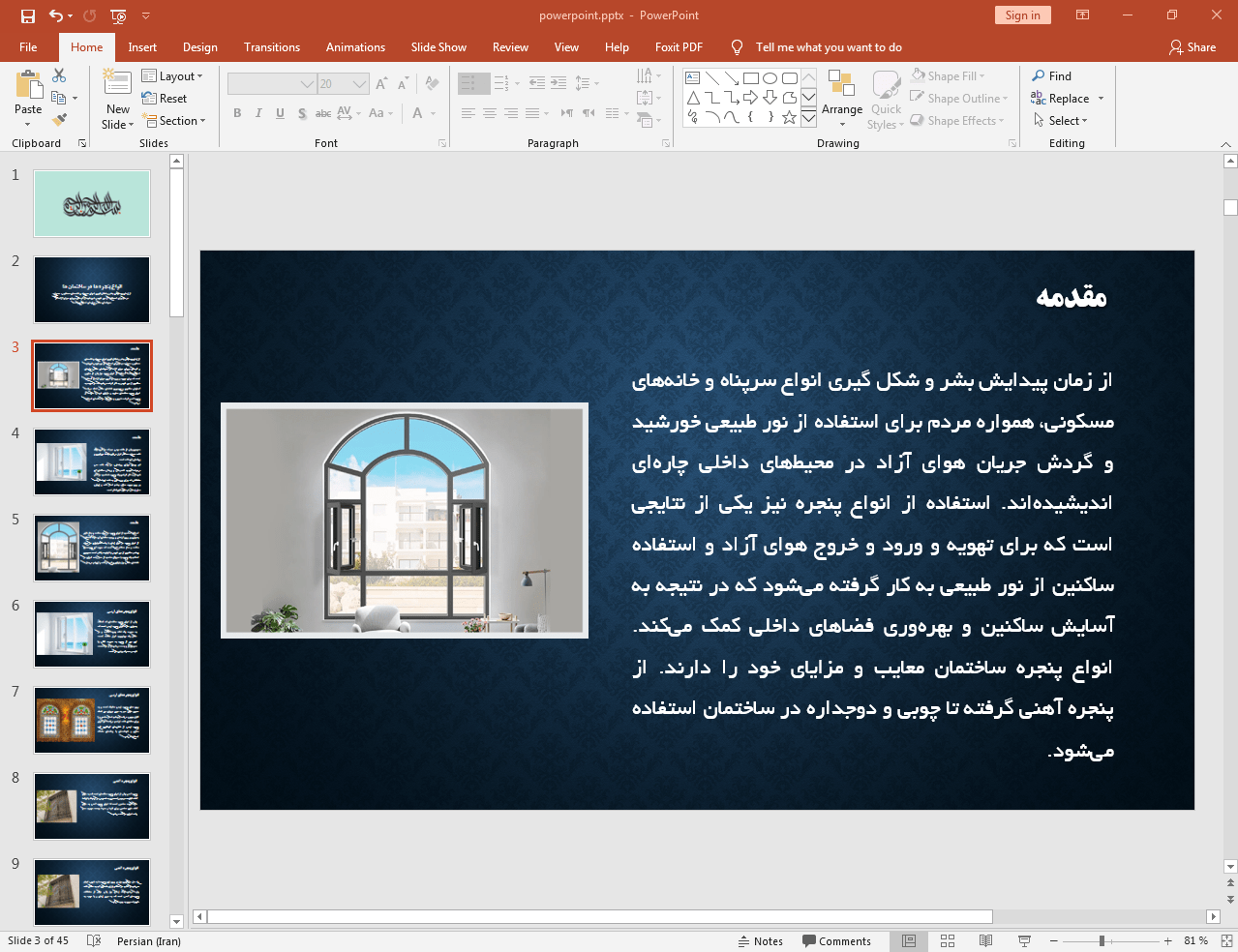Switch to the Foxit PDF tab
The image size is (1238, 952).
tap(679, 47)
